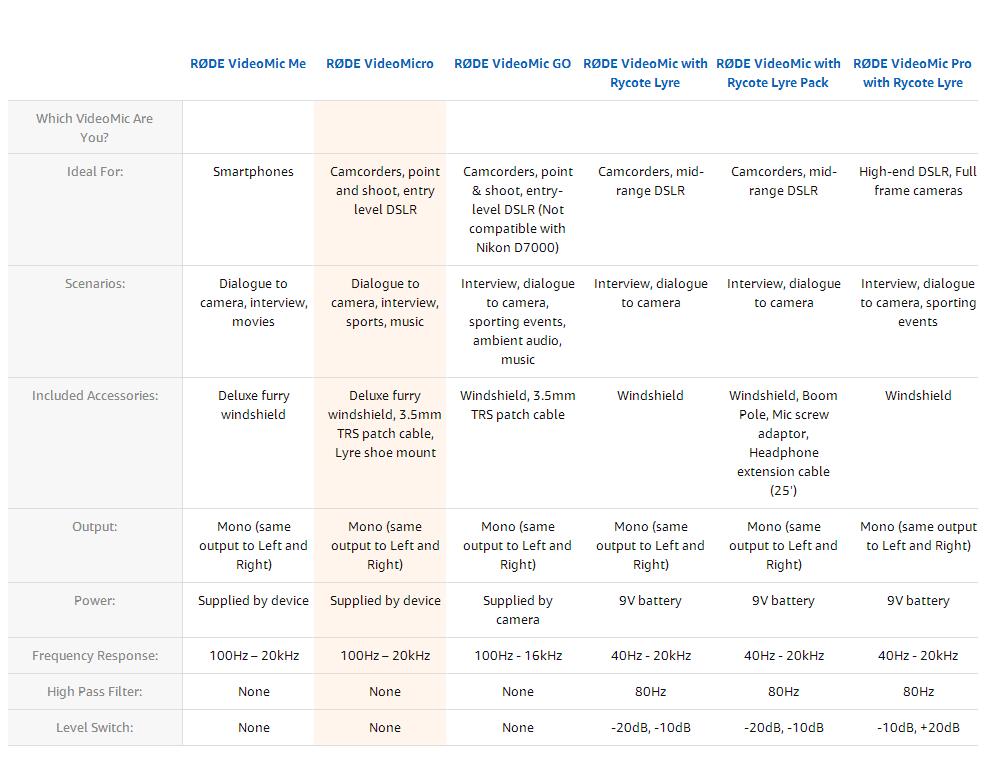Click the 'Smartphones' cell for VideoMic Me

[x=253, y=172]
